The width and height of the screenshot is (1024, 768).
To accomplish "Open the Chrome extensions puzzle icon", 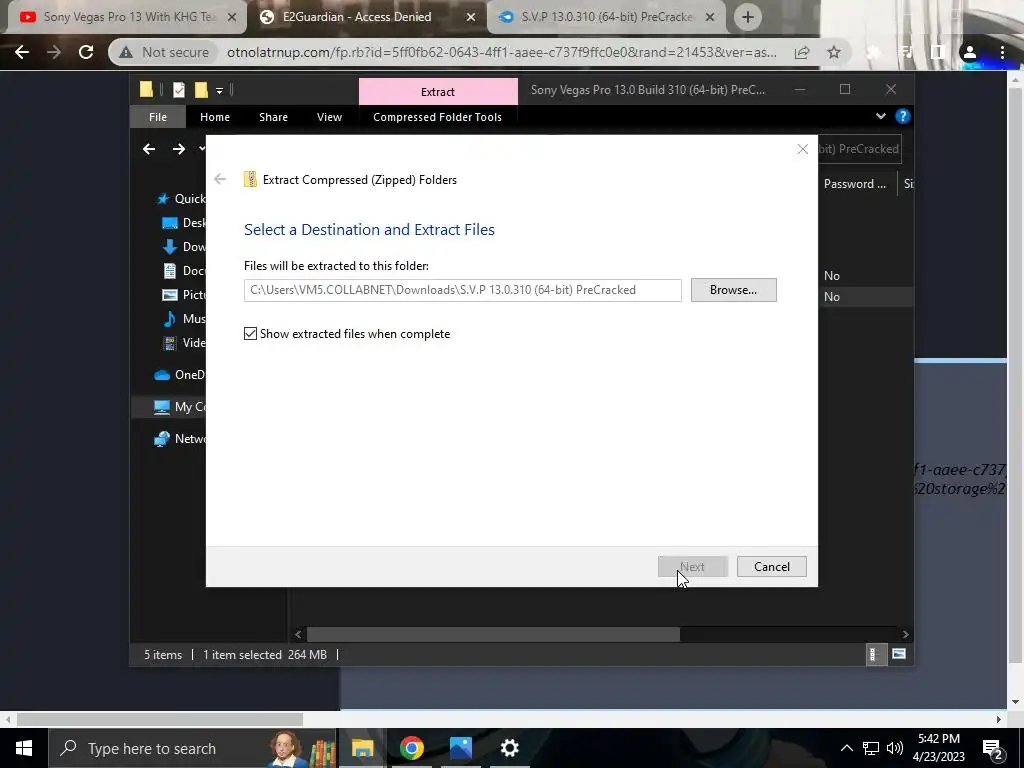I will [874, 52].
